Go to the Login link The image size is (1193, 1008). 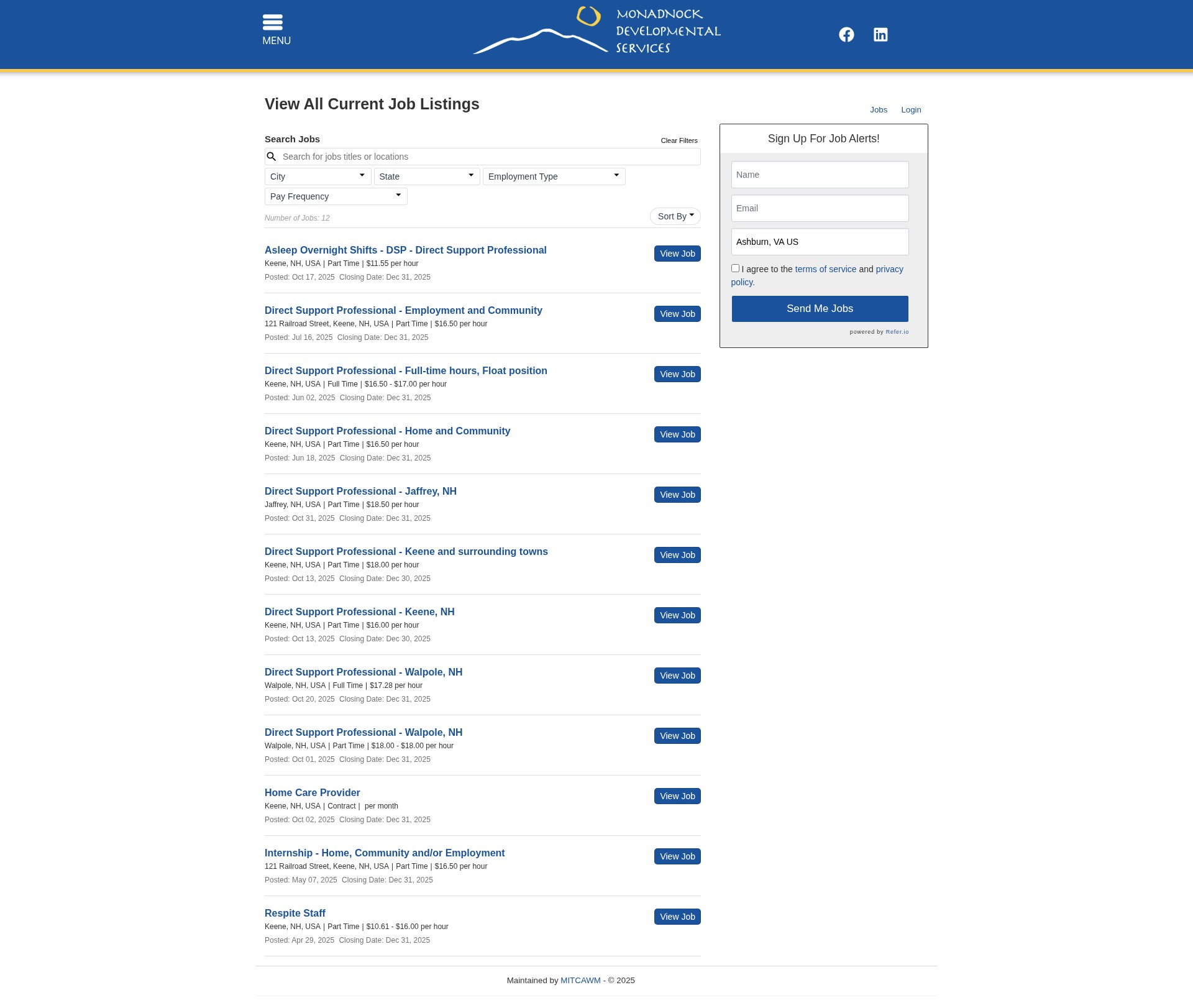tap(911, 110)
